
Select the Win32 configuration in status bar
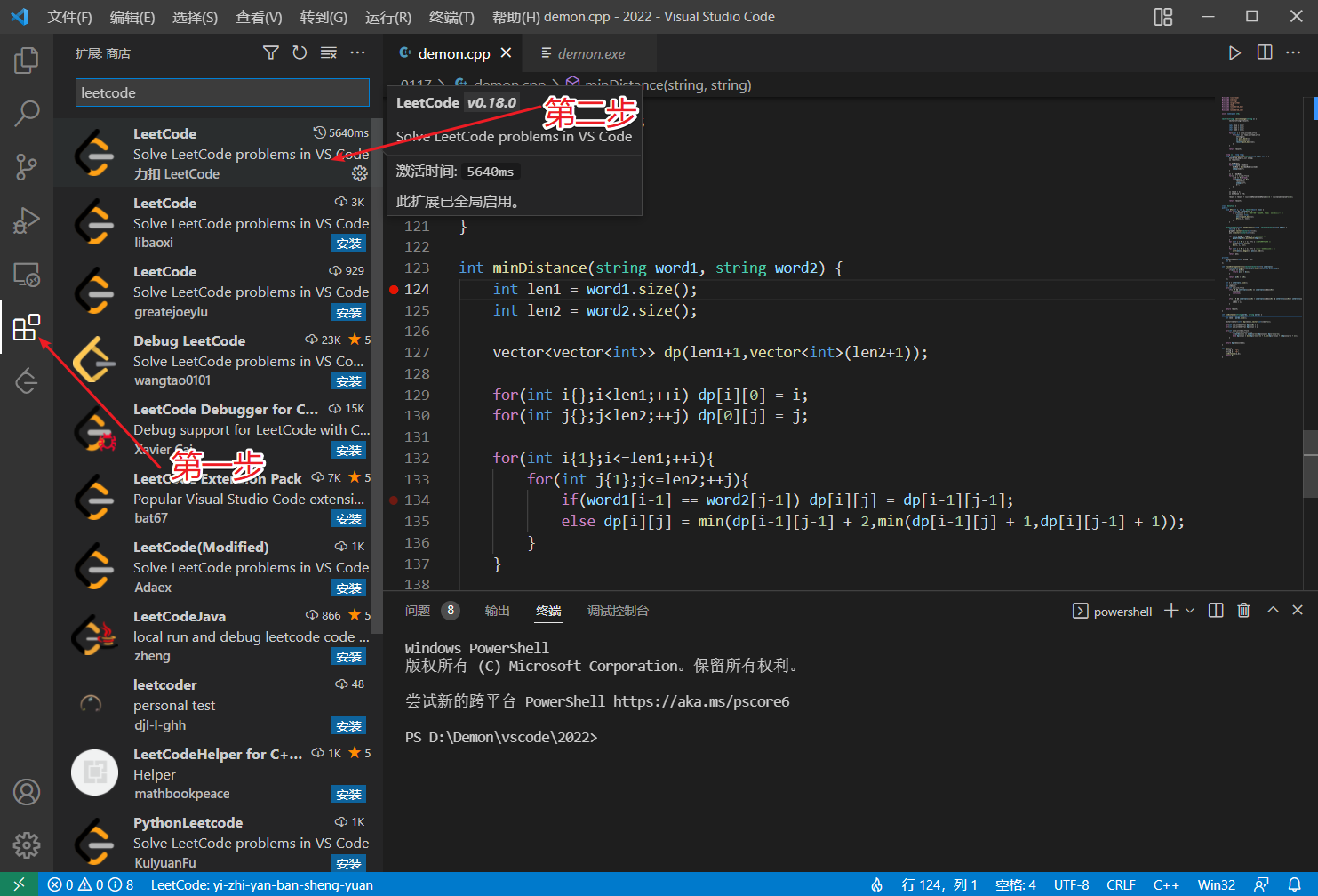tap(1217, 884)
